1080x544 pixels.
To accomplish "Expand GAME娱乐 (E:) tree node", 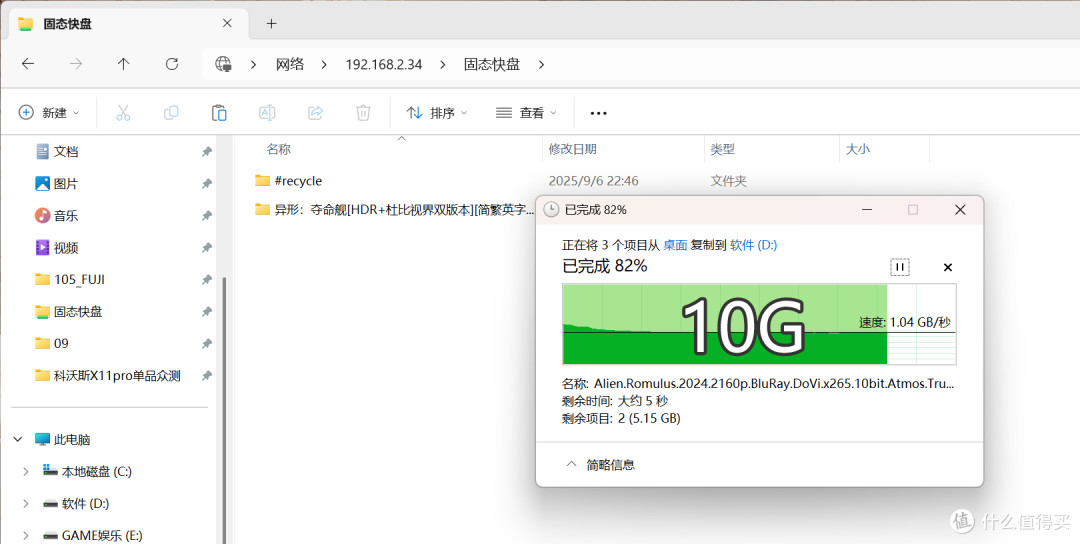I will (25, 535).
